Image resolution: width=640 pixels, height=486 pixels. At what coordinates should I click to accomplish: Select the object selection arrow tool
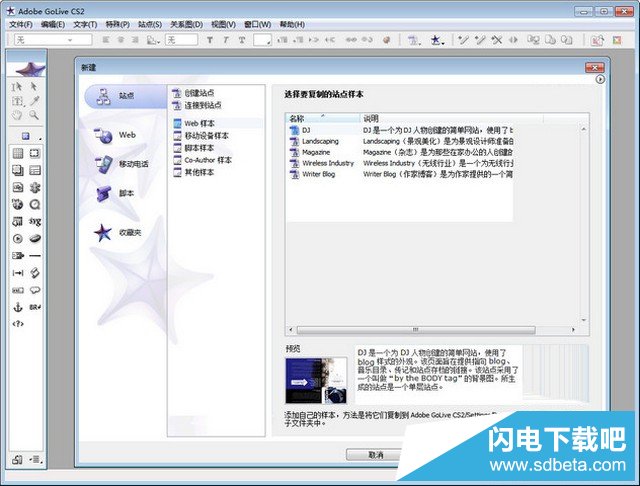[x=34, y=86]
